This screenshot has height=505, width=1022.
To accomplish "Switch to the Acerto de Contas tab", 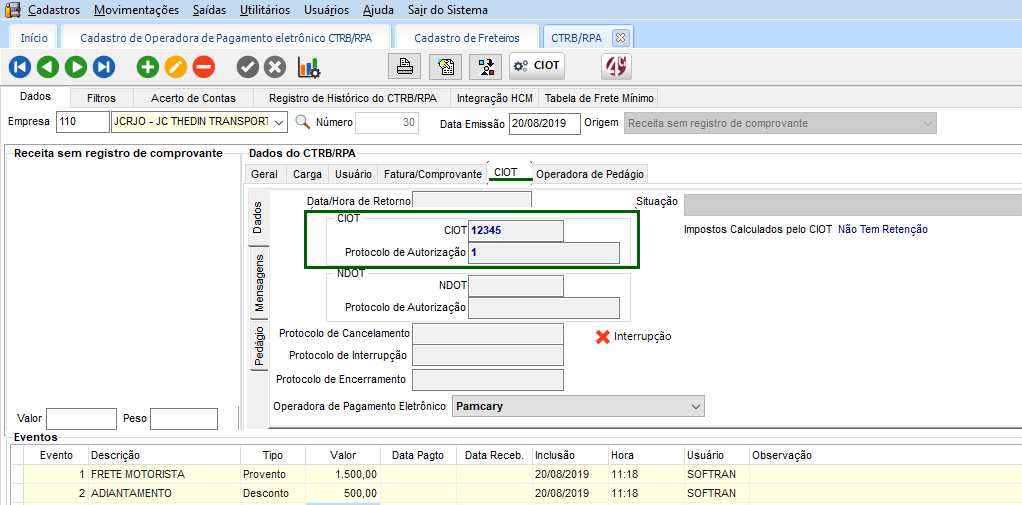I will pos(193,98).
